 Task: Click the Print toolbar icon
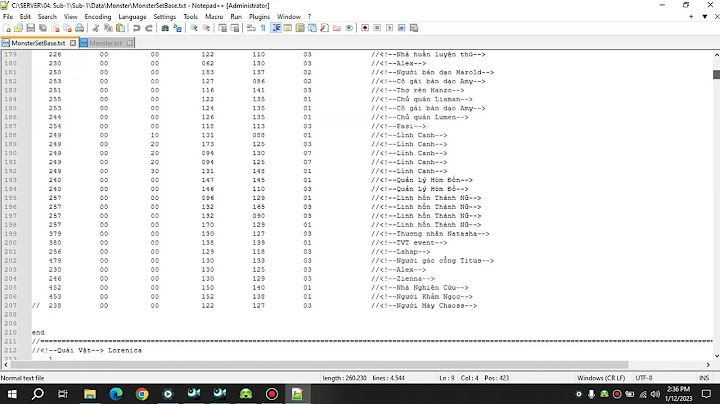(x=79, y=28)
